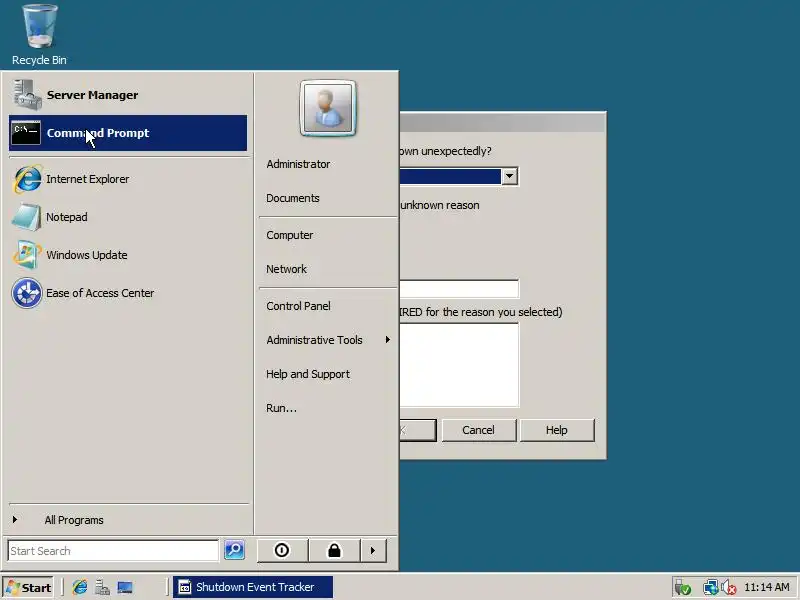800x600 pixels.
Task: Open Internet Explorer from Quick Launch
Action: 80,588
